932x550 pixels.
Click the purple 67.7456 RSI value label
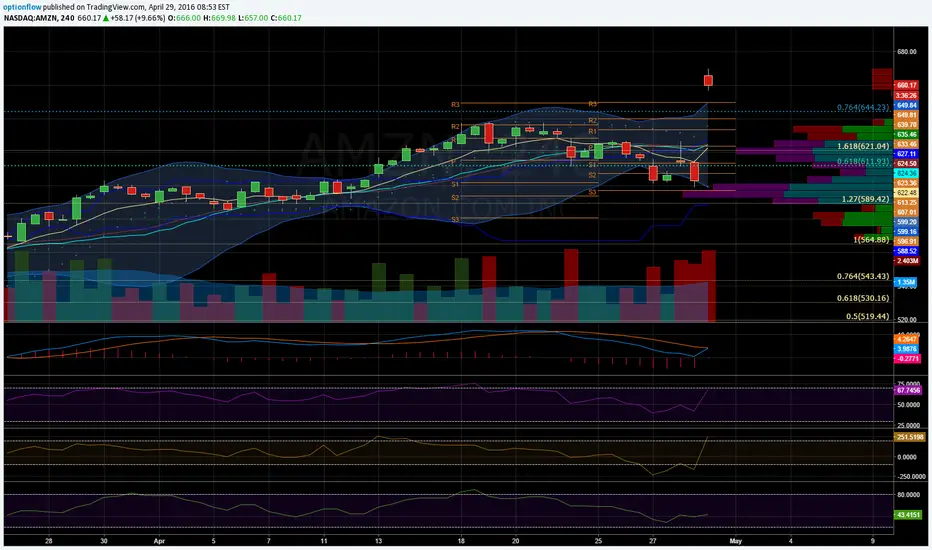[x=908, y=391]
